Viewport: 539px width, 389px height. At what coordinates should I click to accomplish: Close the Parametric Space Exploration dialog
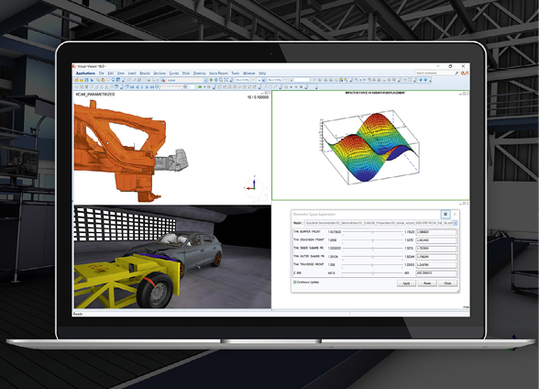tap(455, 214)
